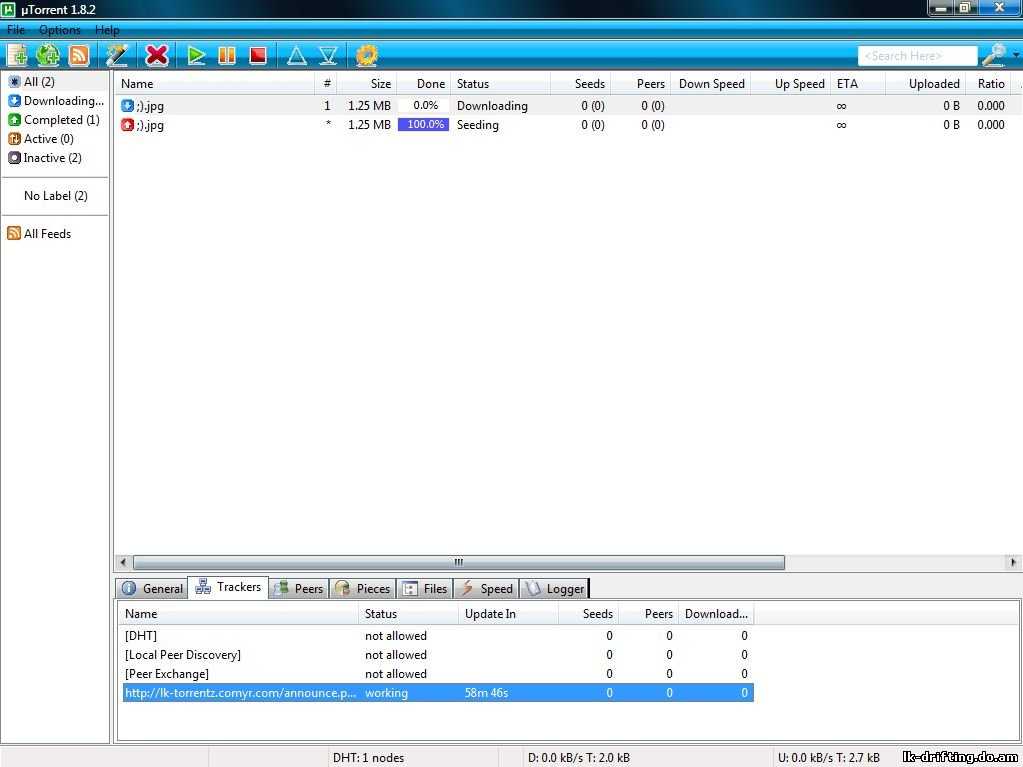Select the Downloading category in sidebar
Screen dimensions: 1023x767
point(55,100)
